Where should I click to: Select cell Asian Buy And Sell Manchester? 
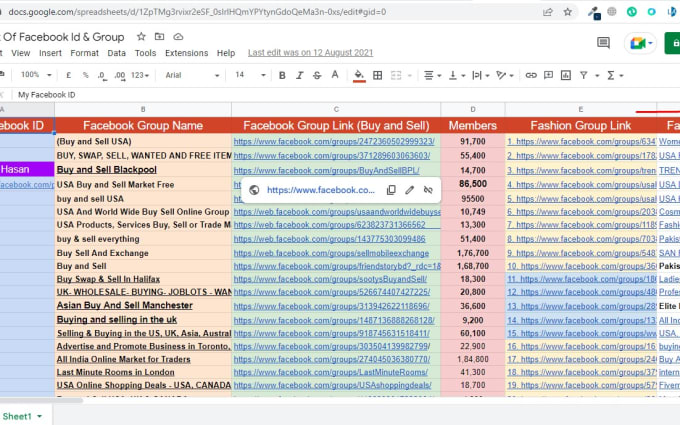(143, 305)
